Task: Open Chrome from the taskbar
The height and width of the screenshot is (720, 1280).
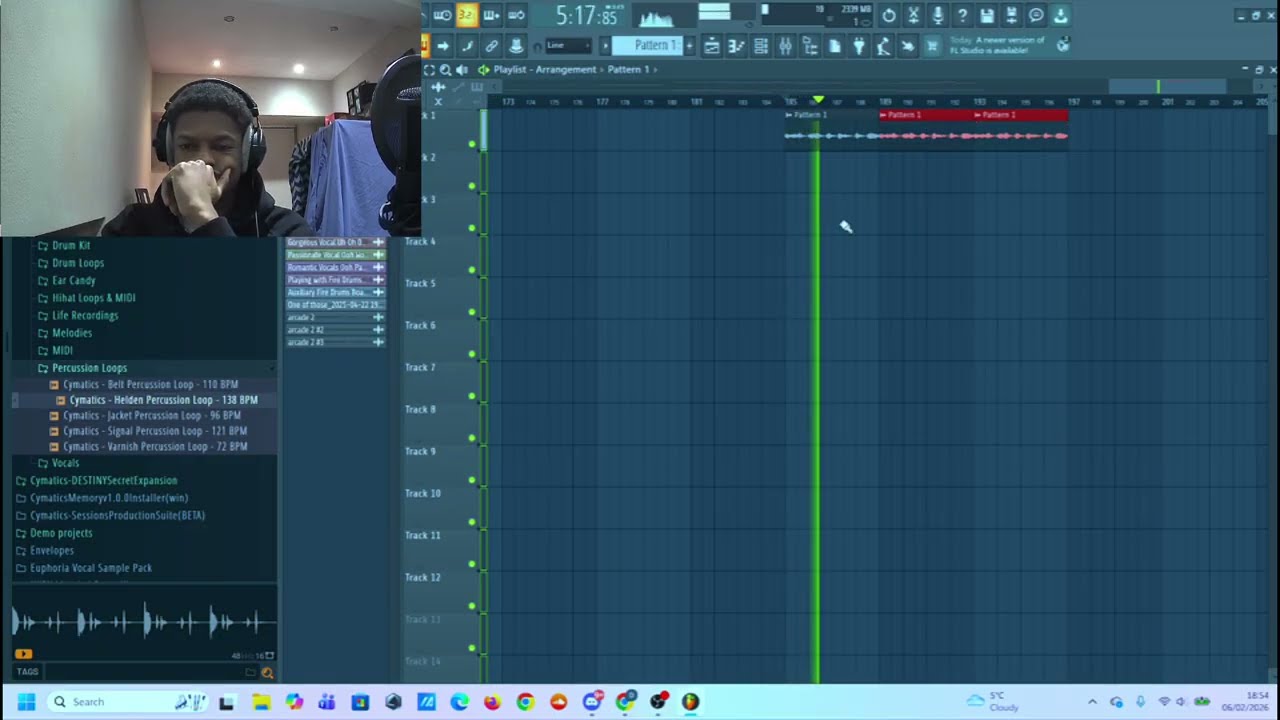Action: point(525,702)
